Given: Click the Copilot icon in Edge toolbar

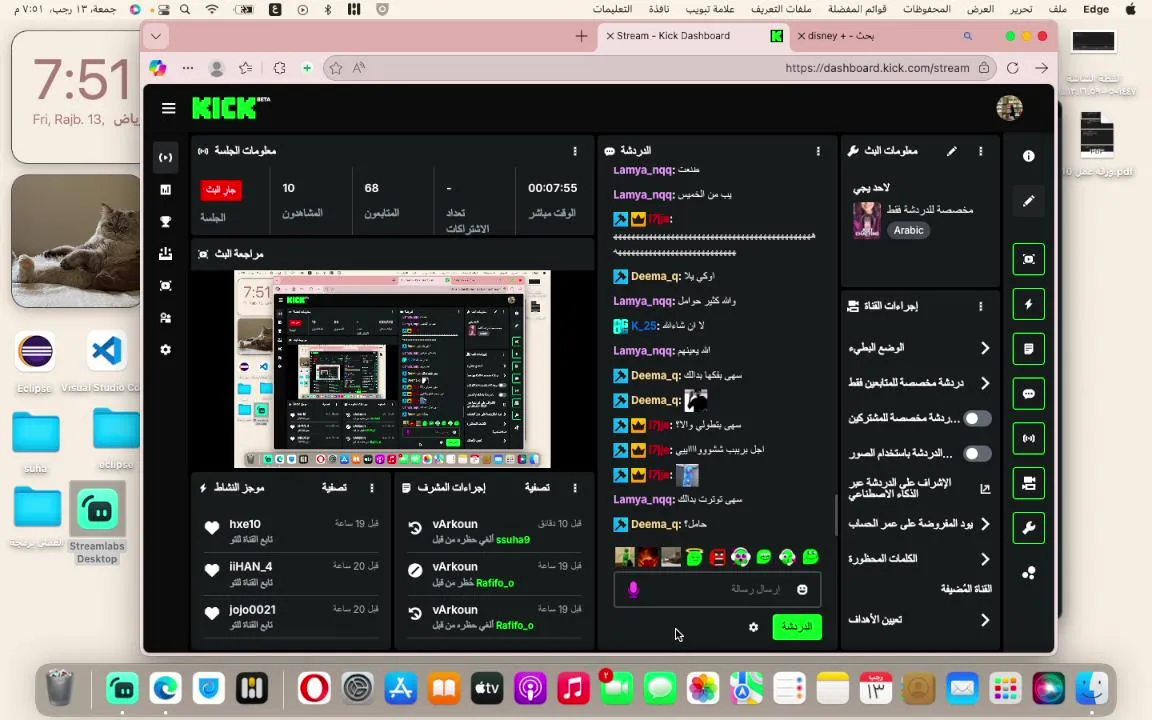Looking at the screenshot, I should (x=157, y=68).
